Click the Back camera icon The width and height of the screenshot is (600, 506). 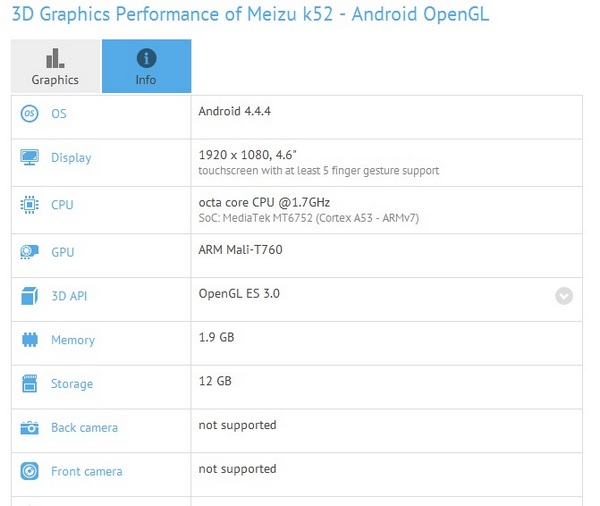[x=29, y=428]
